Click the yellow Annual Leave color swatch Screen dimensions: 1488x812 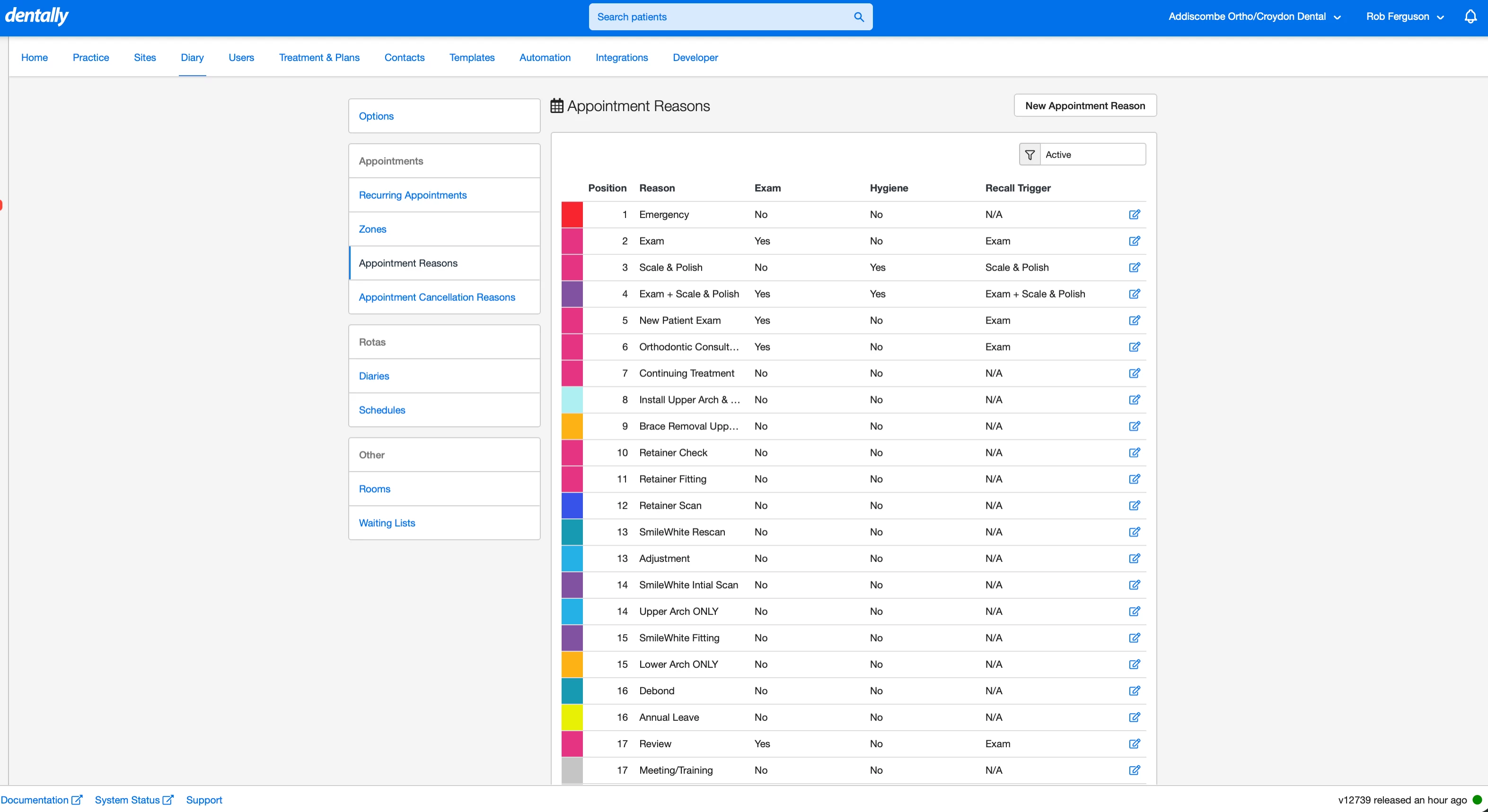pyautogui.click(x=572, y=717)
